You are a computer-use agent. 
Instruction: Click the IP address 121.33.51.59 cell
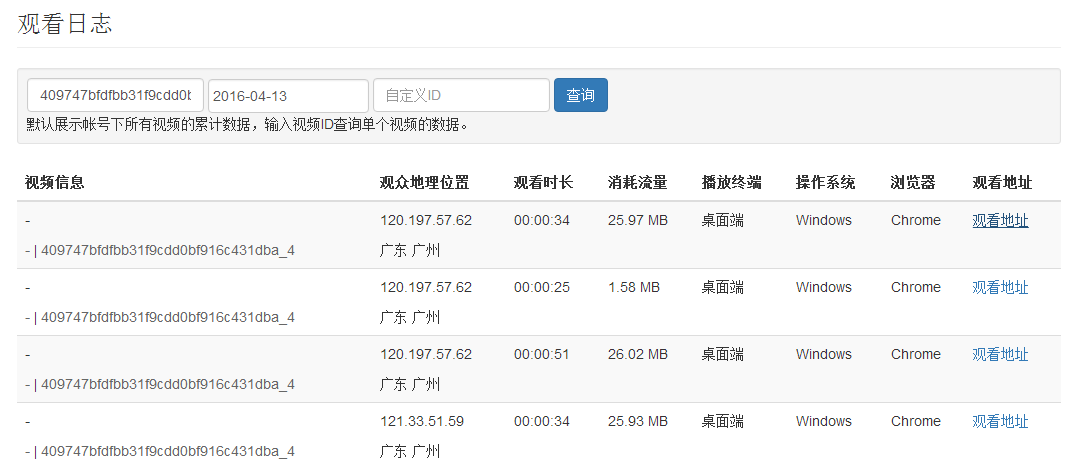click(x=422, y=422)
